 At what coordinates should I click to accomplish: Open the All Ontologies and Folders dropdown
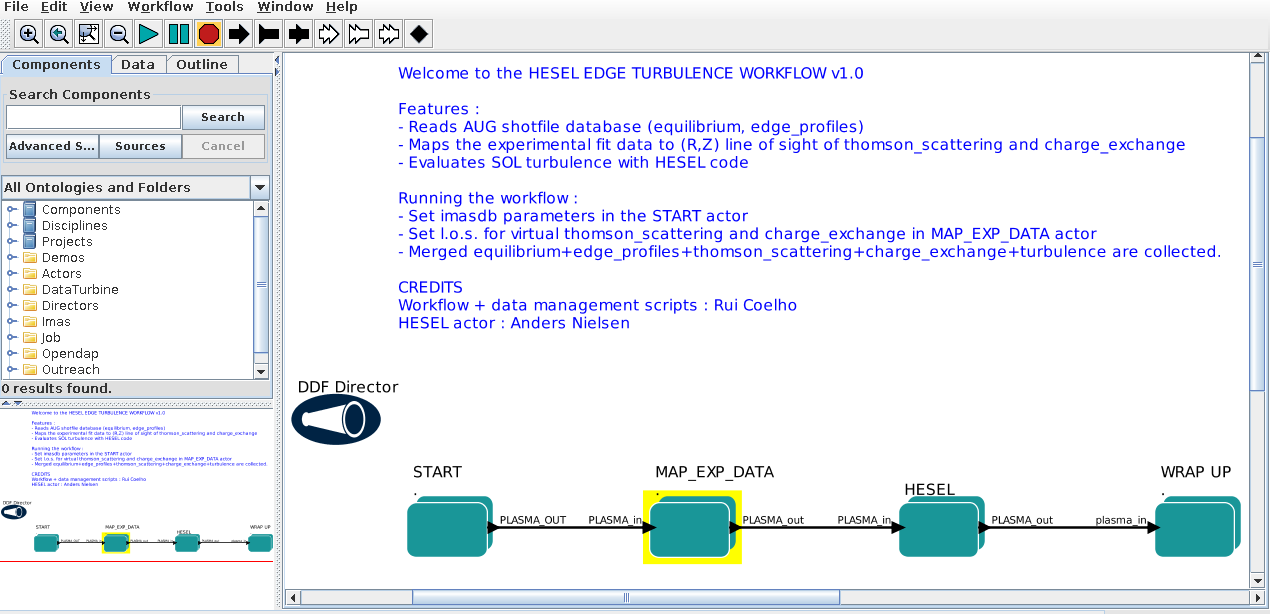[x=260, y=187]
